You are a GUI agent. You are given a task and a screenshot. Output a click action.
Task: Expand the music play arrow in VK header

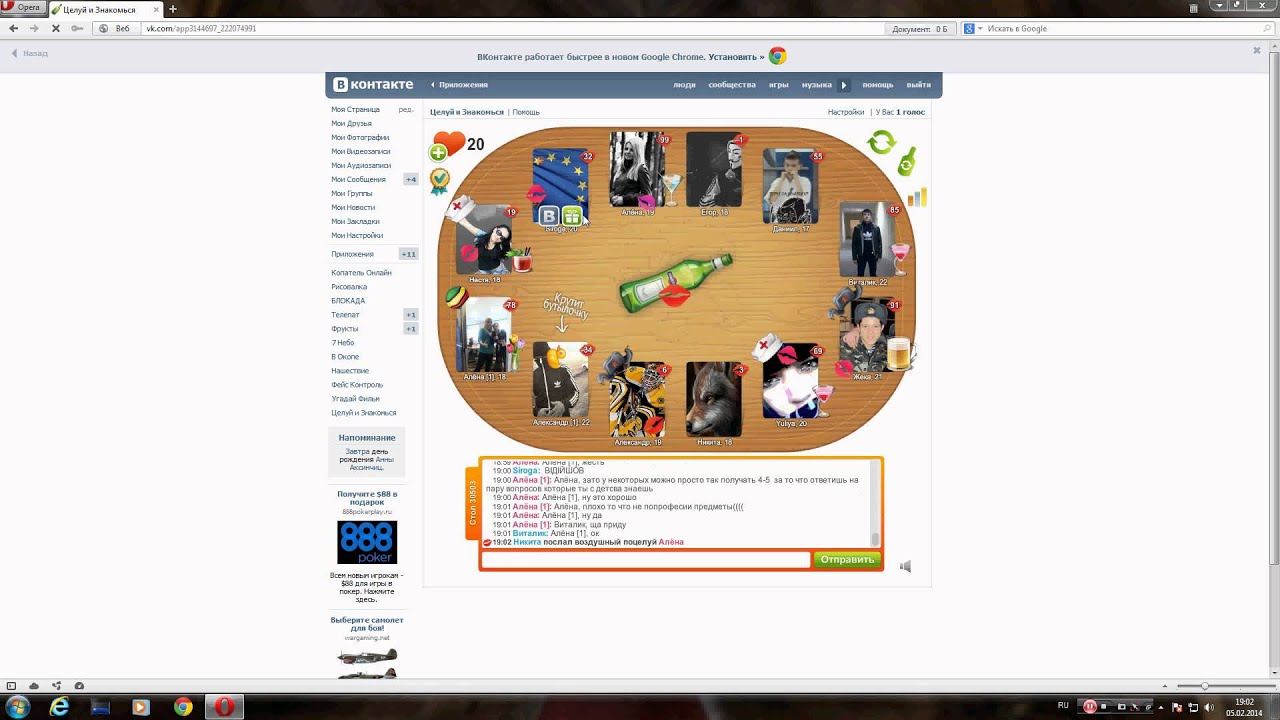click(843, 85)
